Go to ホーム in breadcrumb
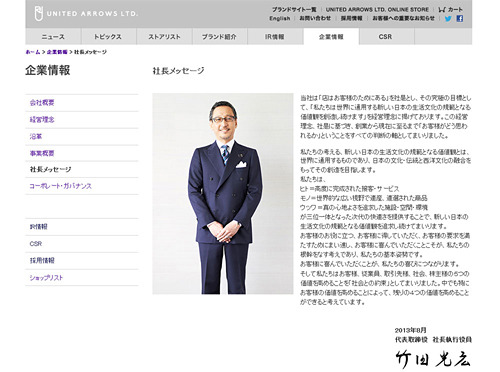 pos(33,52)
